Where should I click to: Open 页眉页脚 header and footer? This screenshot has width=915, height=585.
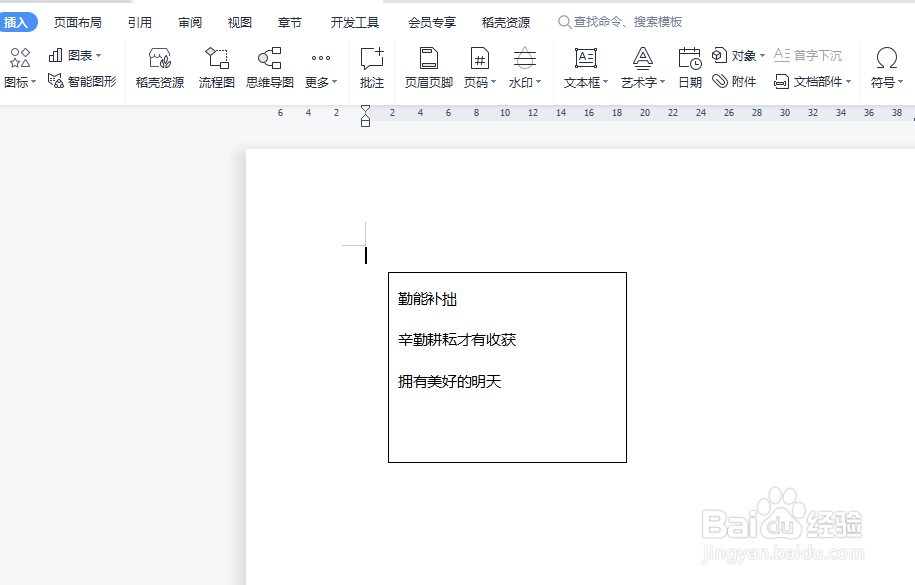click(429, 68)
